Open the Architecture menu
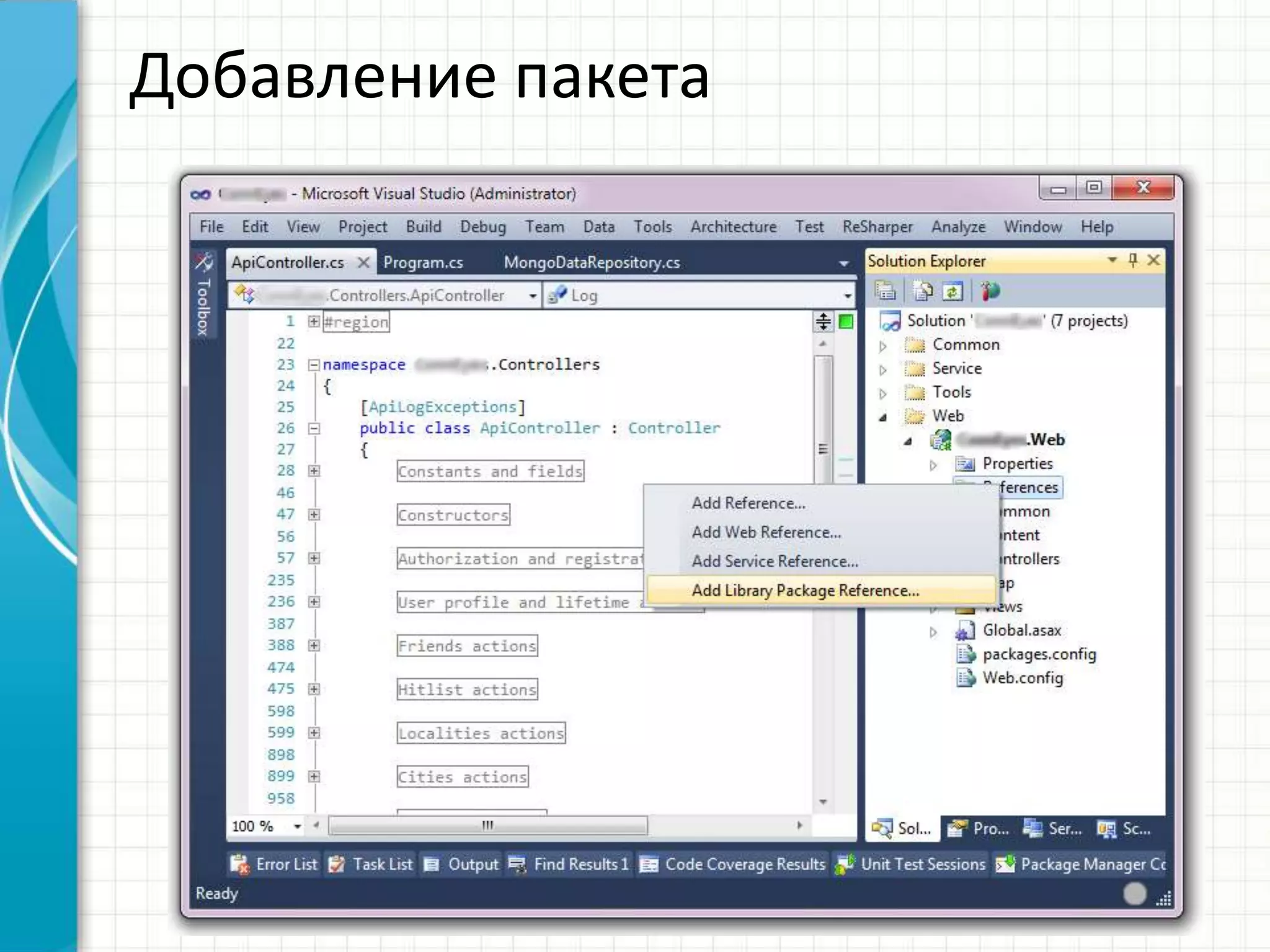Image resolution: width=1270 pixels, height=952 pixels. [x=734, y=227]
